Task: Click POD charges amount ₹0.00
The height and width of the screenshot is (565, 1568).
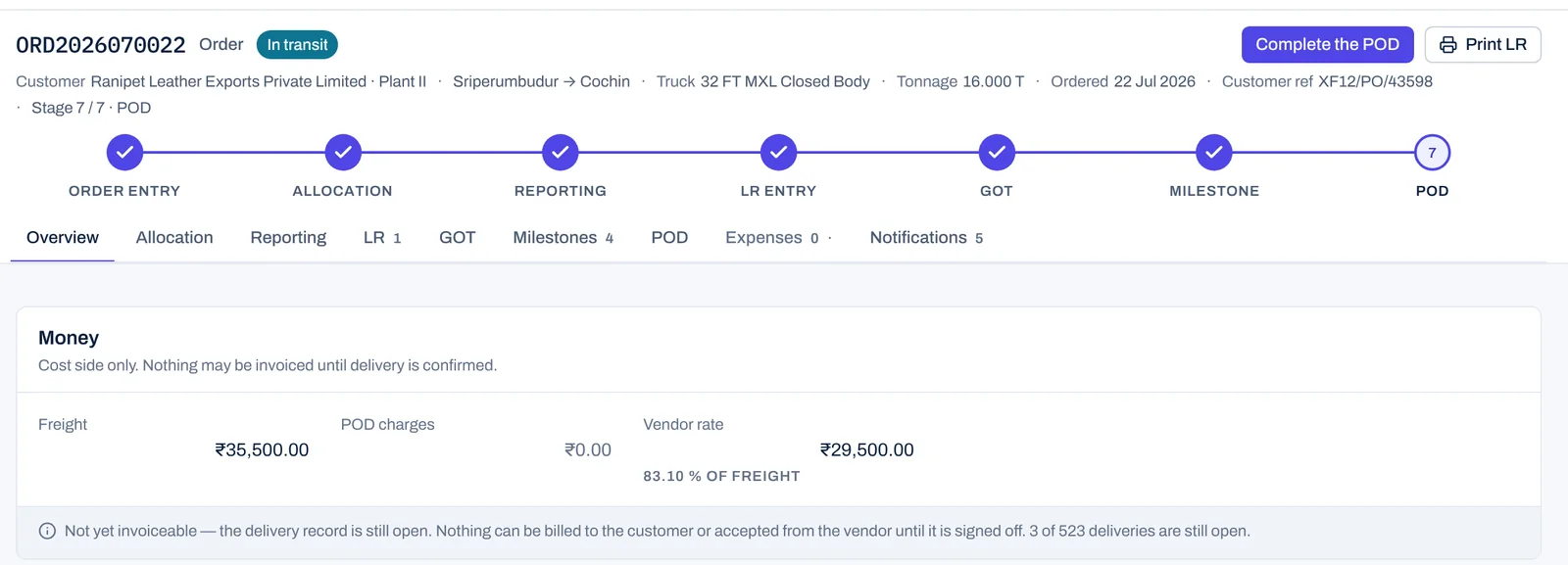Action: coord(588,449)
